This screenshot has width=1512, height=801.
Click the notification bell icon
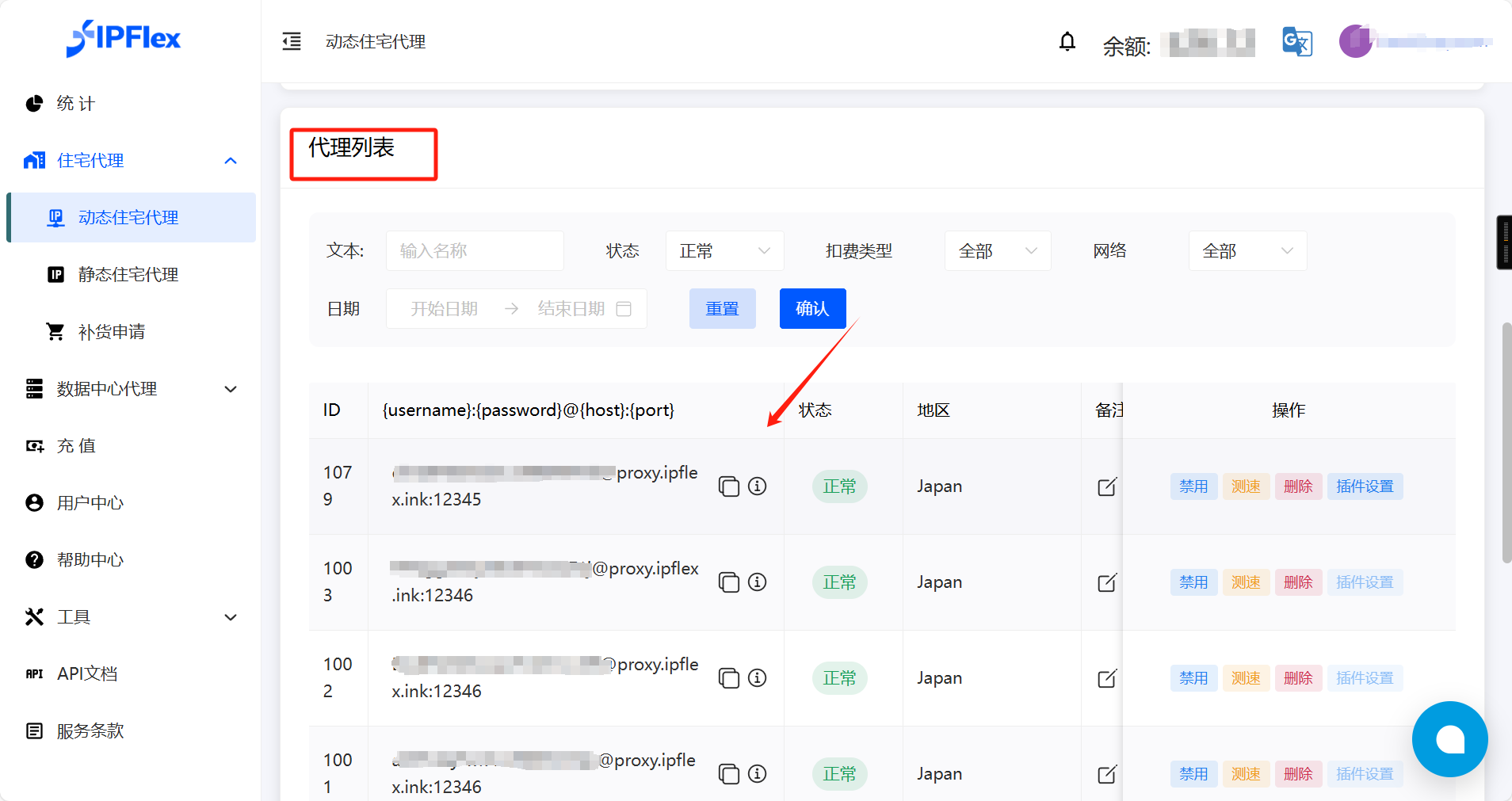[1067, 41]
